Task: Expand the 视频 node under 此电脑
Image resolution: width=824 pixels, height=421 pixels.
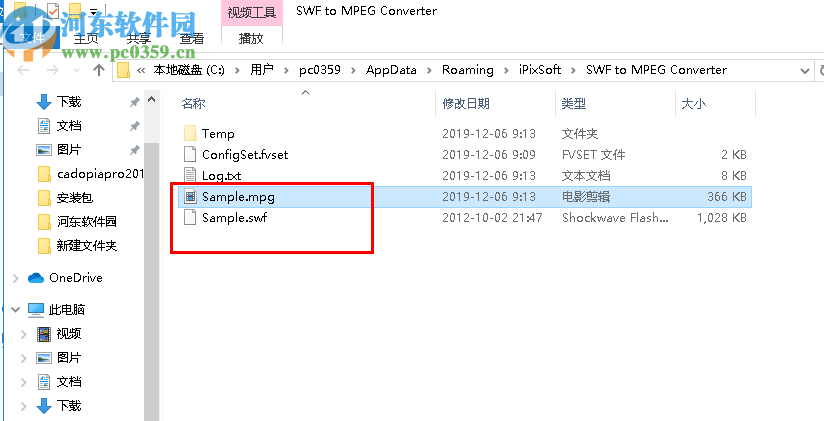Action: (24, 334)
